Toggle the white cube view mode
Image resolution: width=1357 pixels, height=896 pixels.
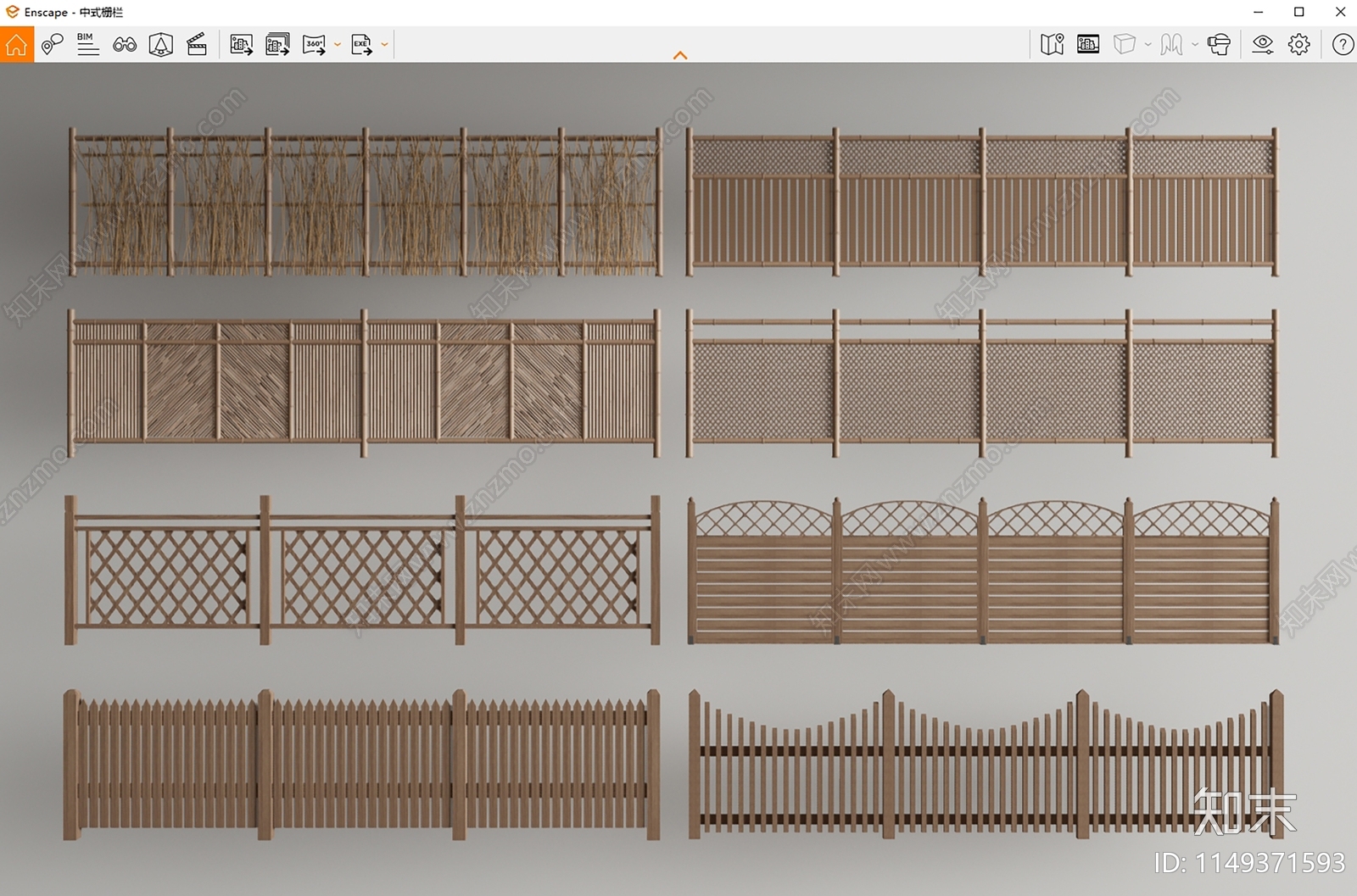(x=1125, y=45)
